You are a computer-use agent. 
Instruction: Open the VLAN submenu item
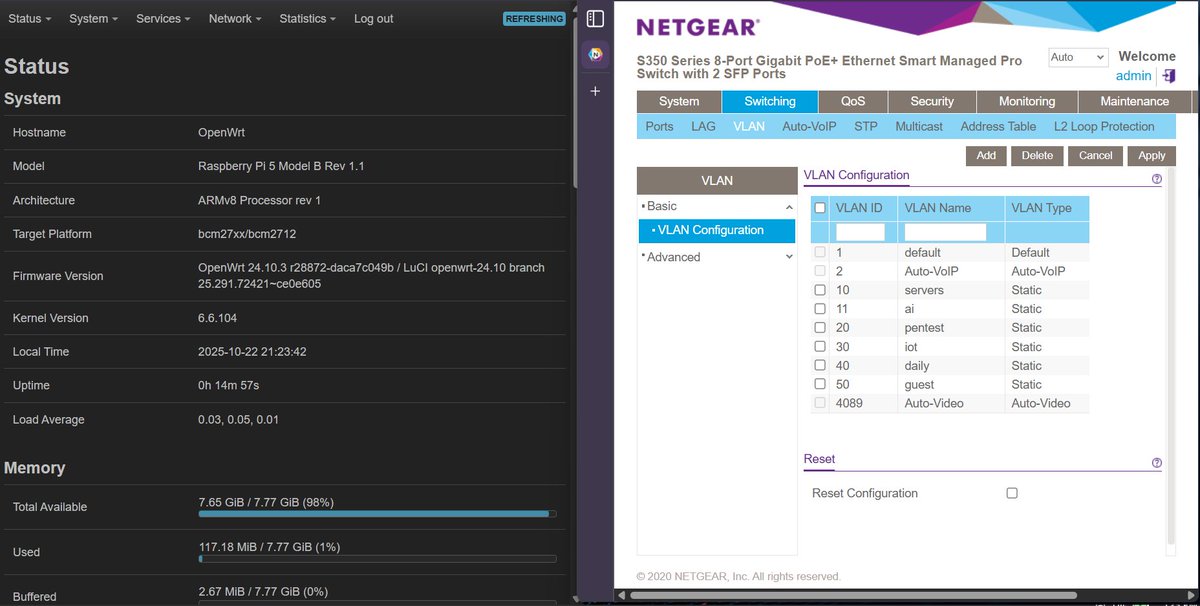[x=749, y=127]
